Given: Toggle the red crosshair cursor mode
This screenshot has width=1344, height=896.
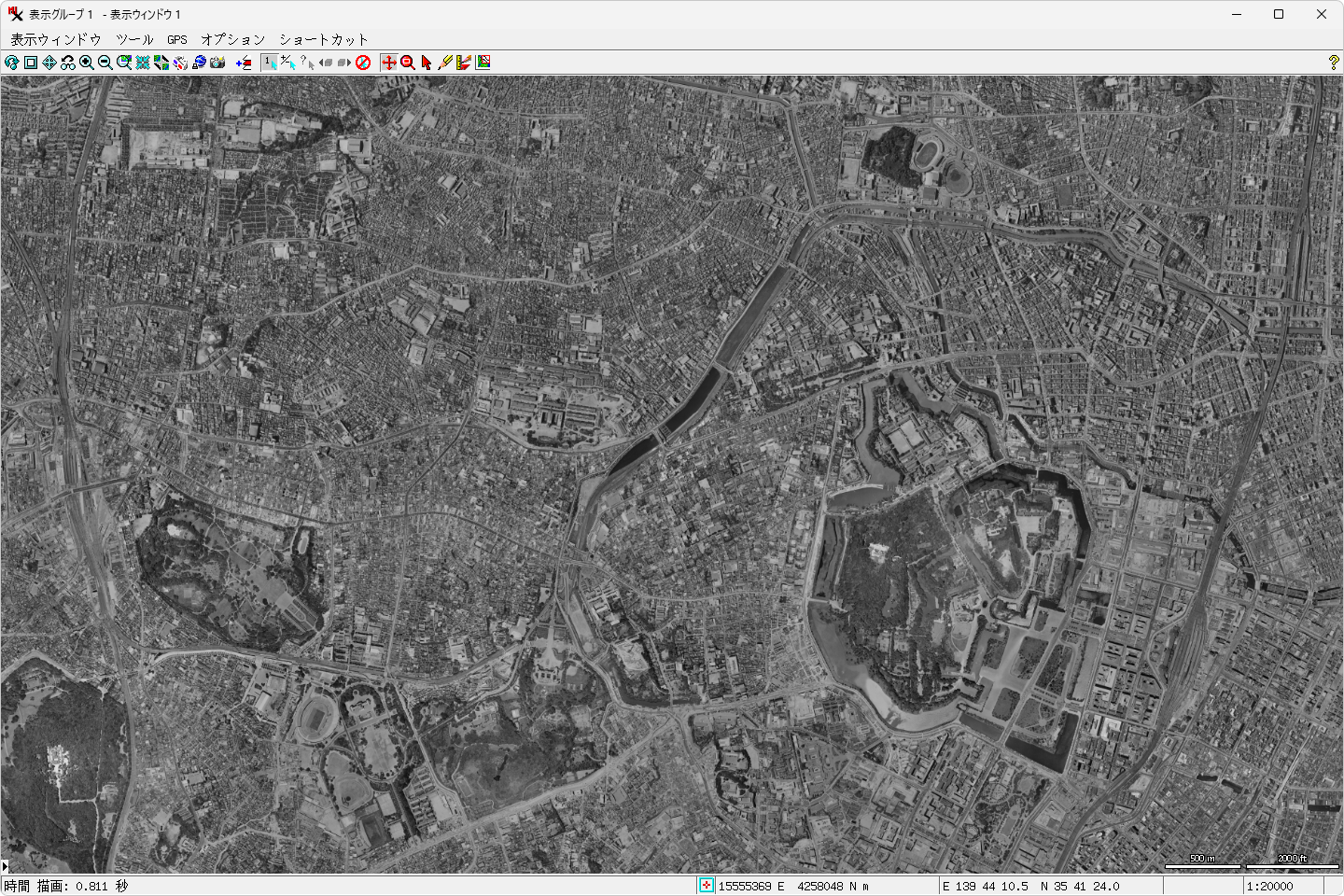Looking at the screenshot, I should coord(389,63).
